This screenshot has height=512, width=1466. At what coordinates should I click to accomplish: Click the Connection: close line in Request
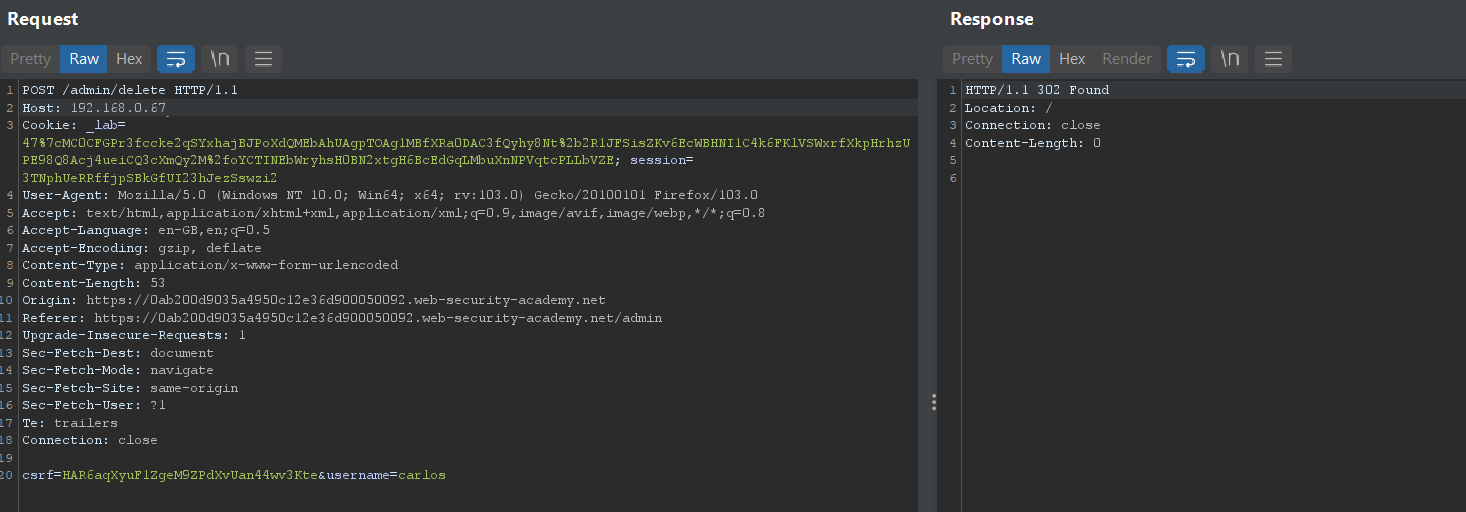click(90, 440)
